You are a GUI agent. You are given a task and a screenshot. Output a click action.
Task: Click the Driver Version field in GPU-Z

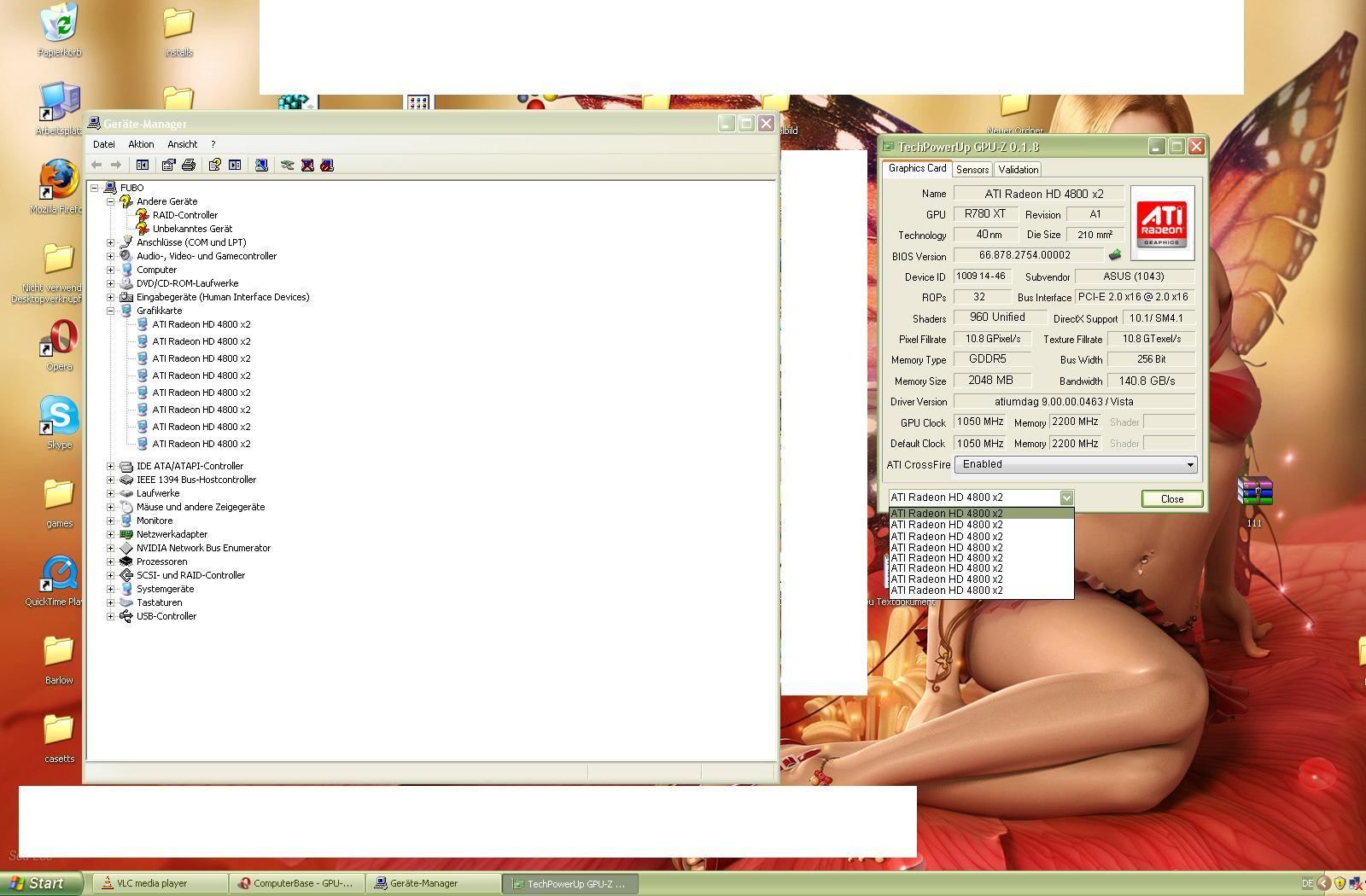[1075, 401]
